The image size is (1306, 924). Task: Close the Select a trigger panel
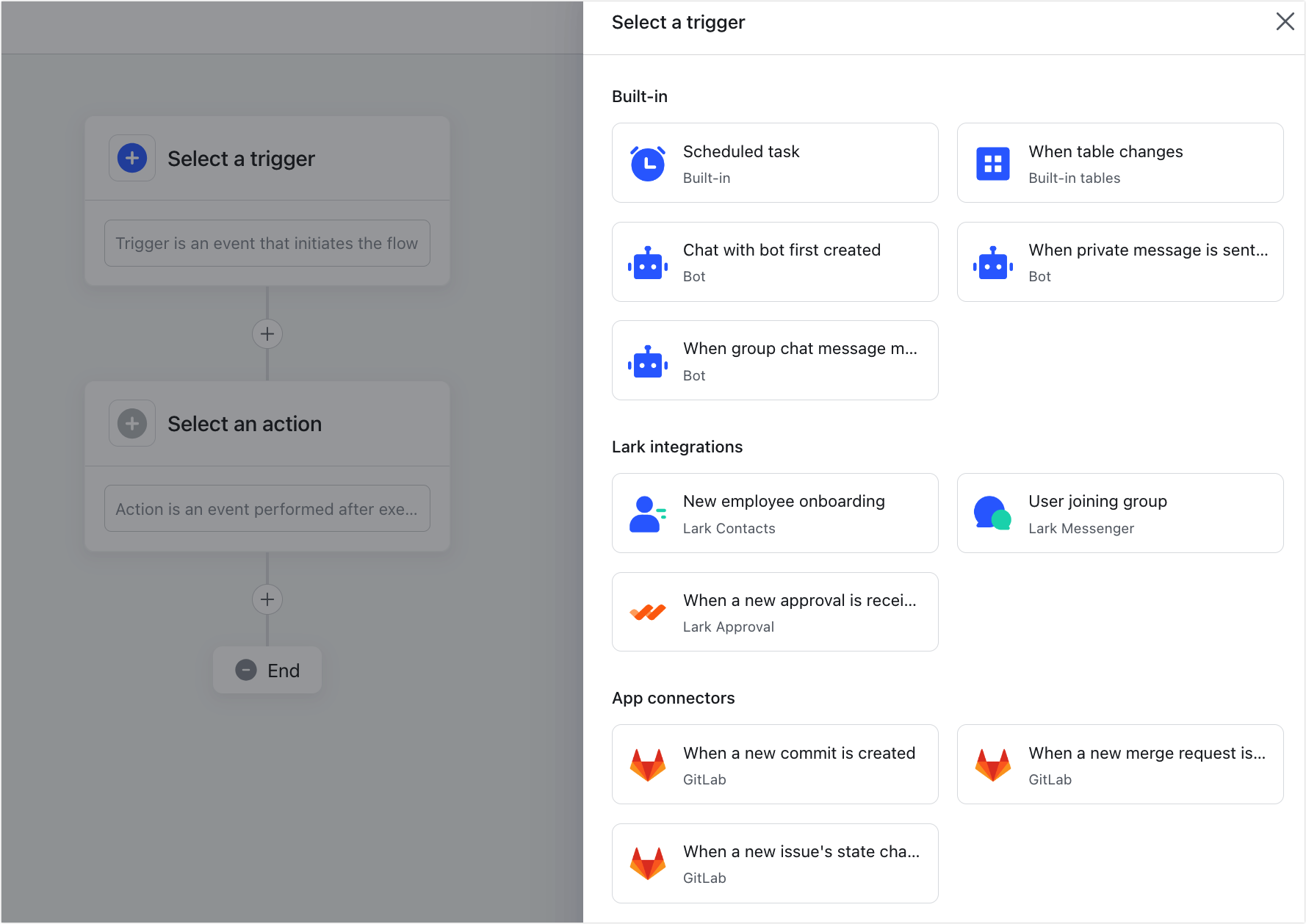(x=1285, y=22)
